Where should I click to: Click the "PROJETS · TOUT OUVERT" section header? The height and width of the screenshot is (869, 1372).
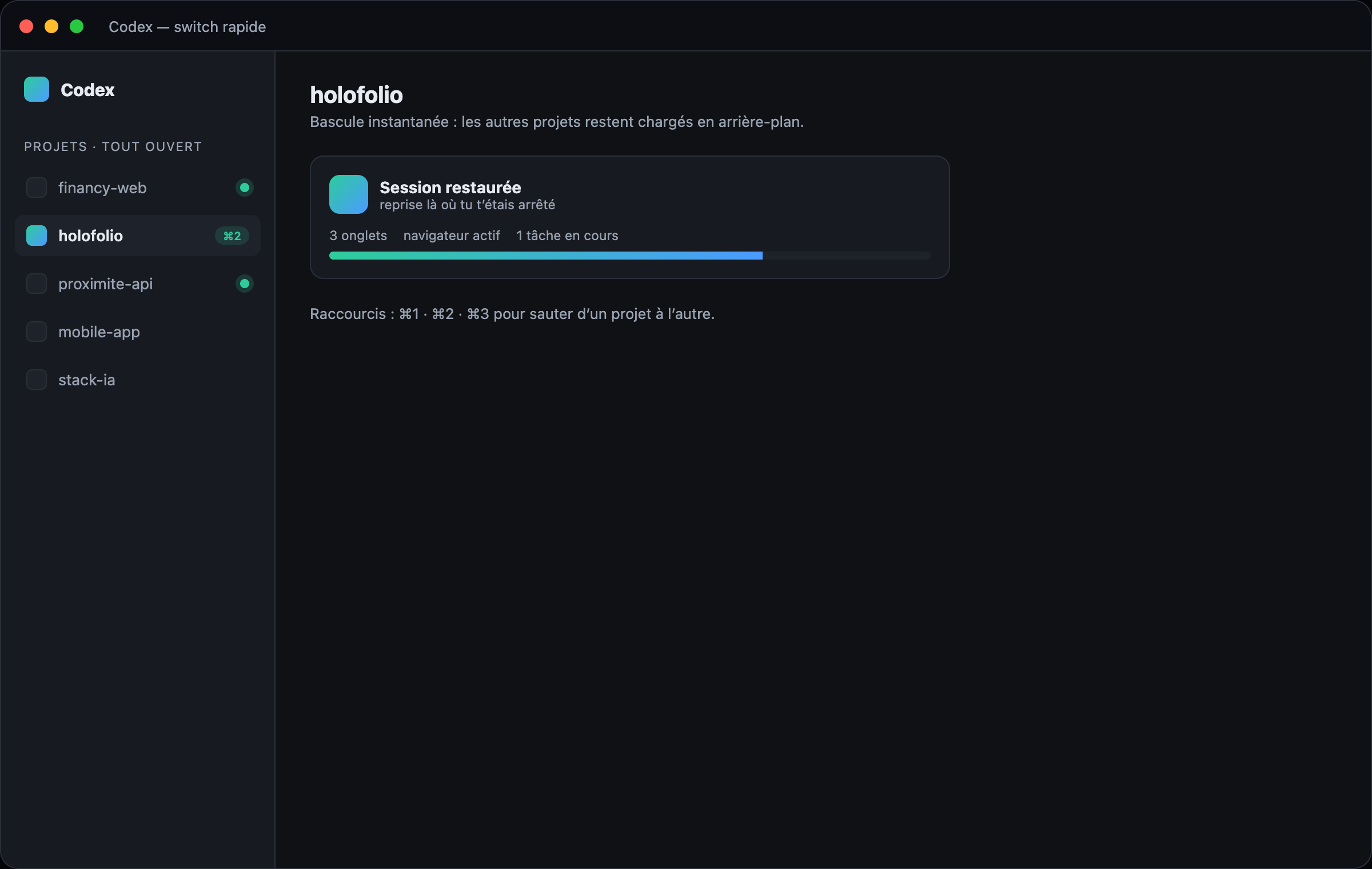[113, 146]
